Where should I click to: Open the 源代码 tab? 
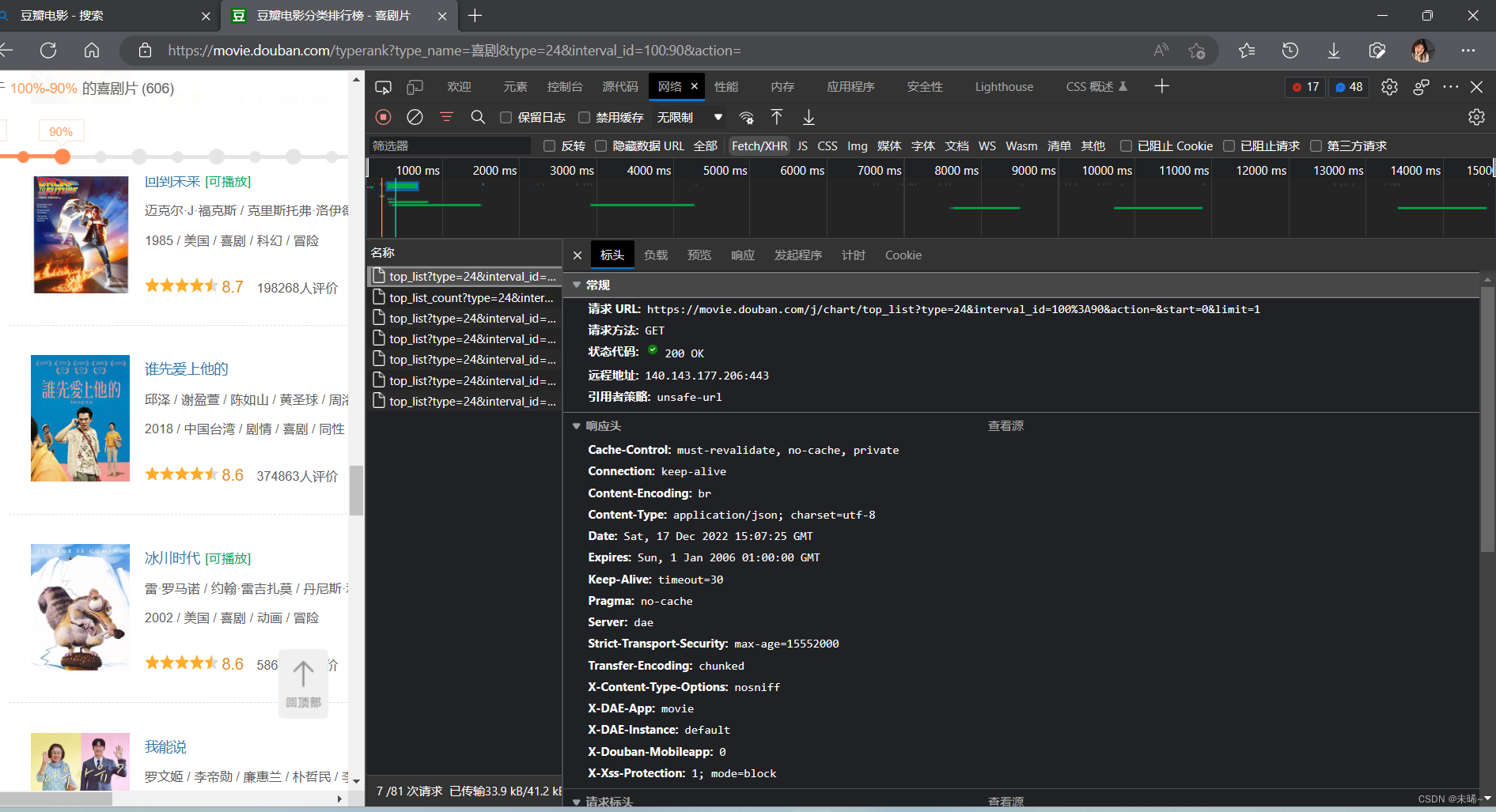point(620,87)
